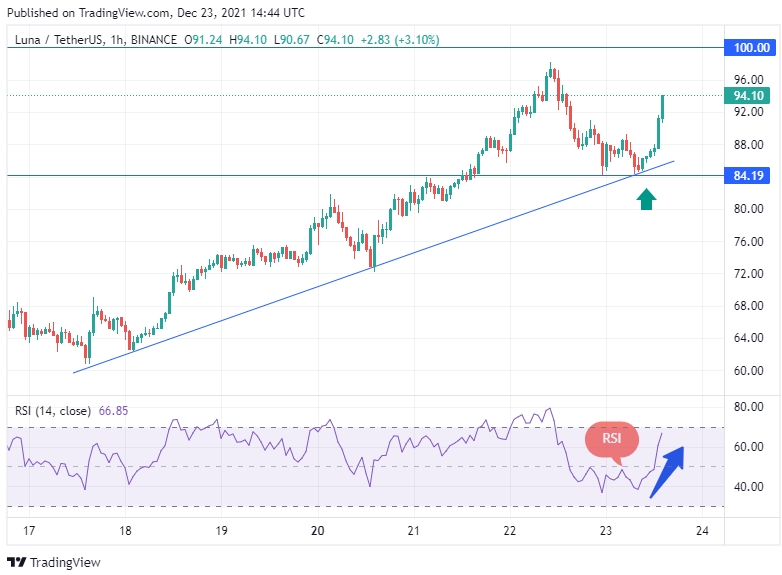Image resolution: width=782 pixels, height=575 pixels.
Task: Click the low value L90.67
Action: 292,40
